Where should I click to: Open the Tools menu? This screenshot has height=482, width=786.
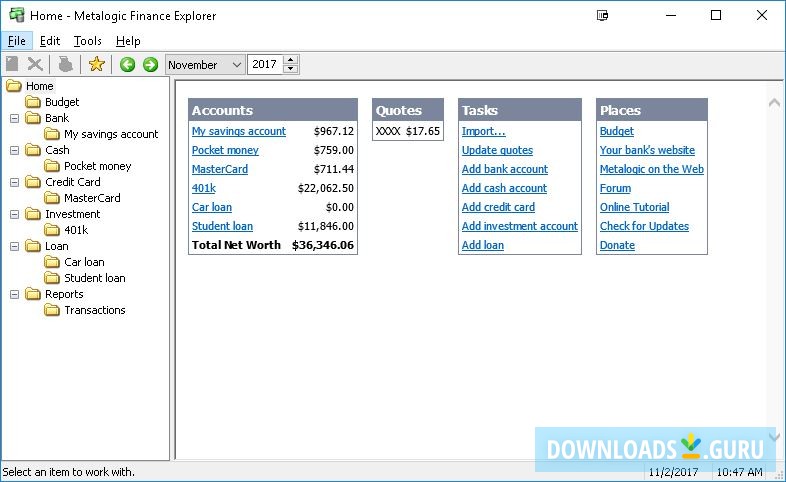coord(87,41)
